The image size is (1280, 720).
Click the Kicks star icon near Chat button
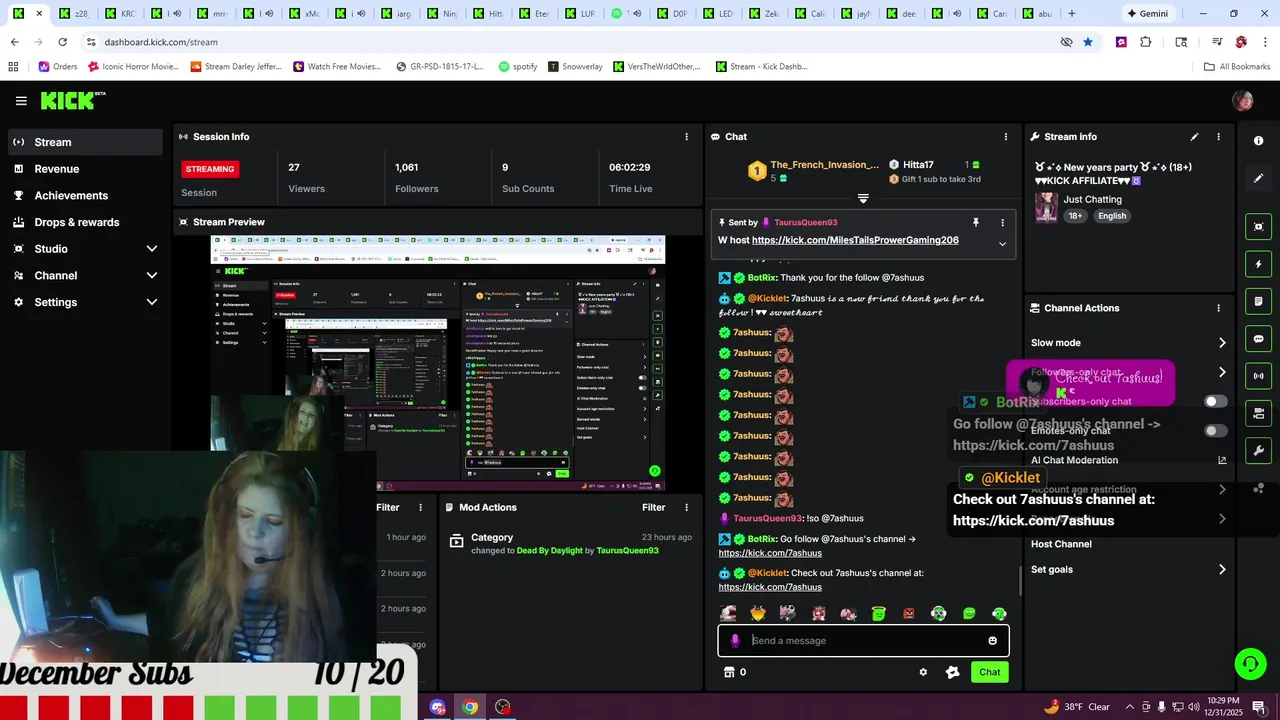pyautogui.click(x=952, y=672)
